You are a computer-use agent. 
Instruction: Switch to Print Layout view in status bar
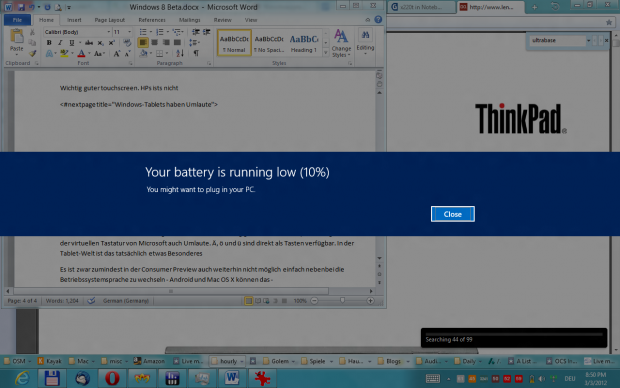click(248, 301)
